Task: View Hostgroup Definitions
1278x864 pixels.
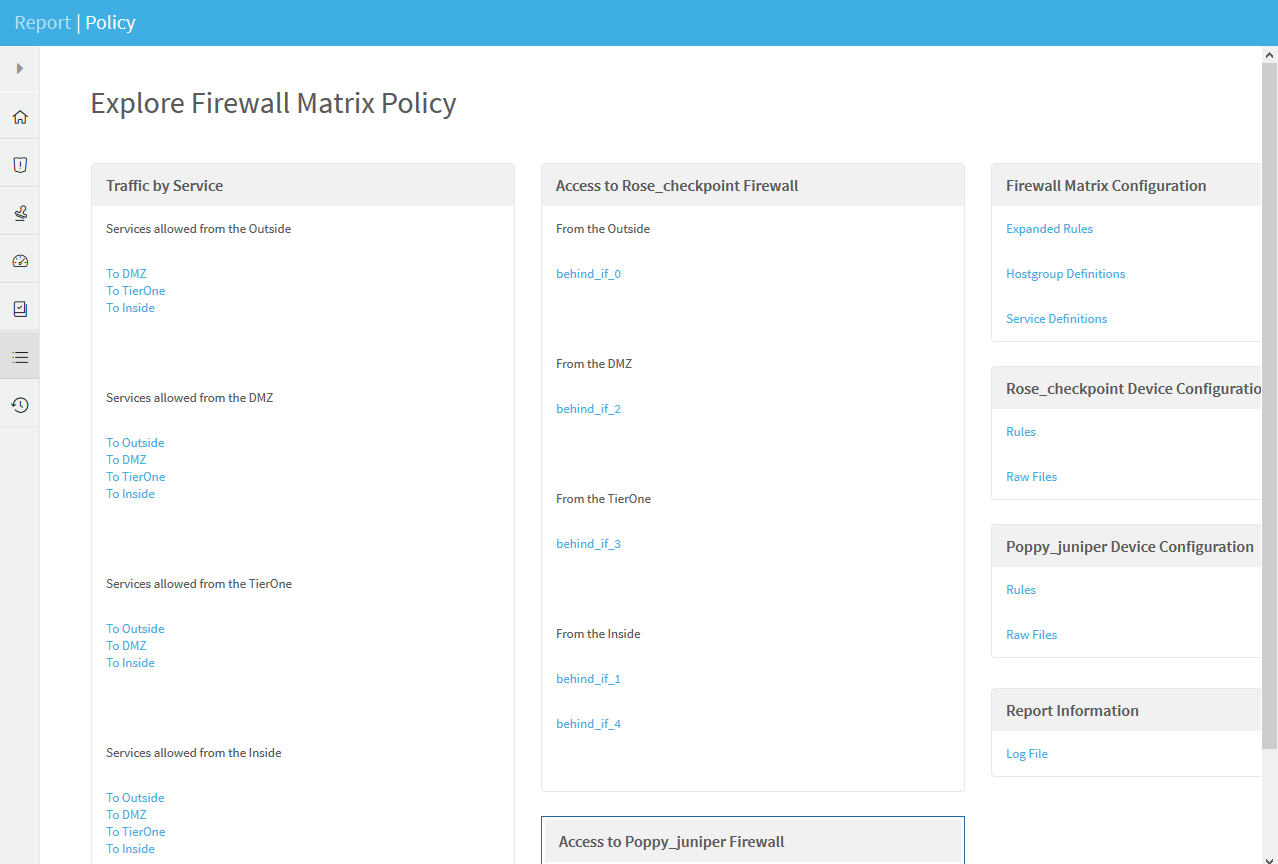Action: click(x=1065, y=274)
